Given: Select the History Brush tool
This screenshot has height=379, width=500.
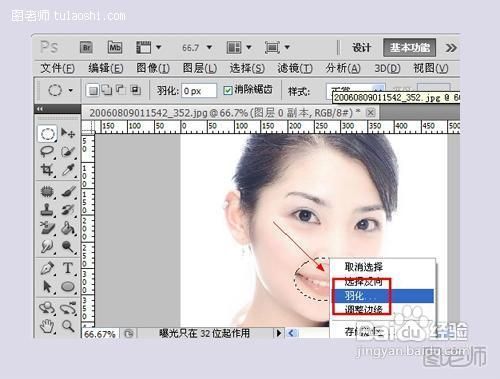Looking at the screenshot, I should click(68, 210).
